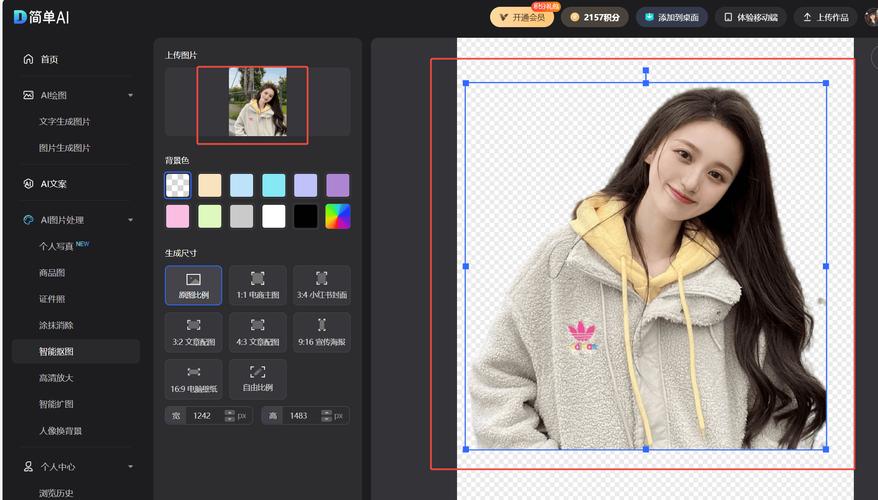Screen dimensions: 878x500
Task: Open the 高清放大 tool
Action: click(x=56, y=378)
